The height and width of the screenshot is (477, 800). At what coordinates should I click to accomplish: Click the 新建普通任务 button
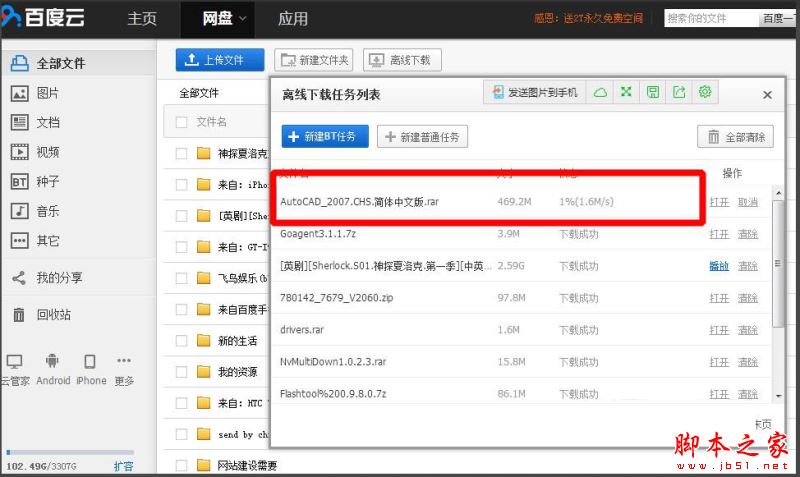[422, 137]
